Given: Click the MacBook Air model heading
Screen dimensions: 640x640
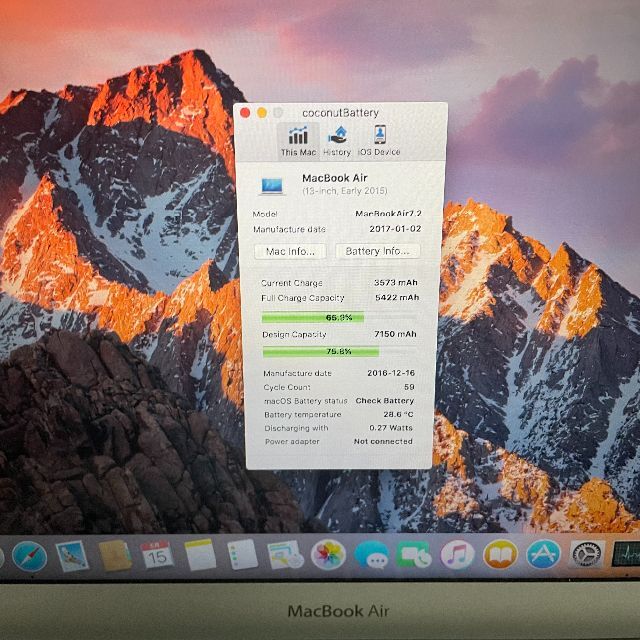Looking at the screenshot, I should click(x=335, y=178).
